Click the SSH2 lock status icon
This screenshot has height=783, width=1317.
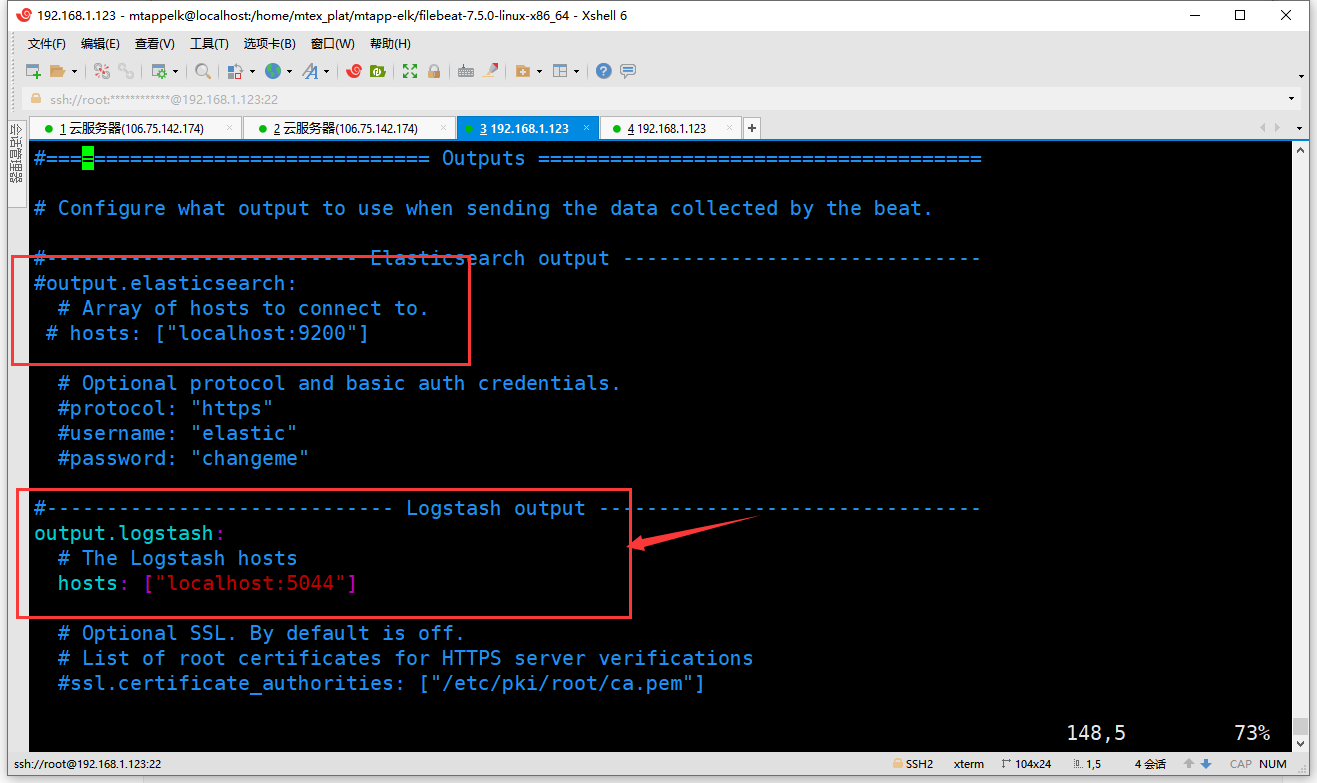pos(899,764)
